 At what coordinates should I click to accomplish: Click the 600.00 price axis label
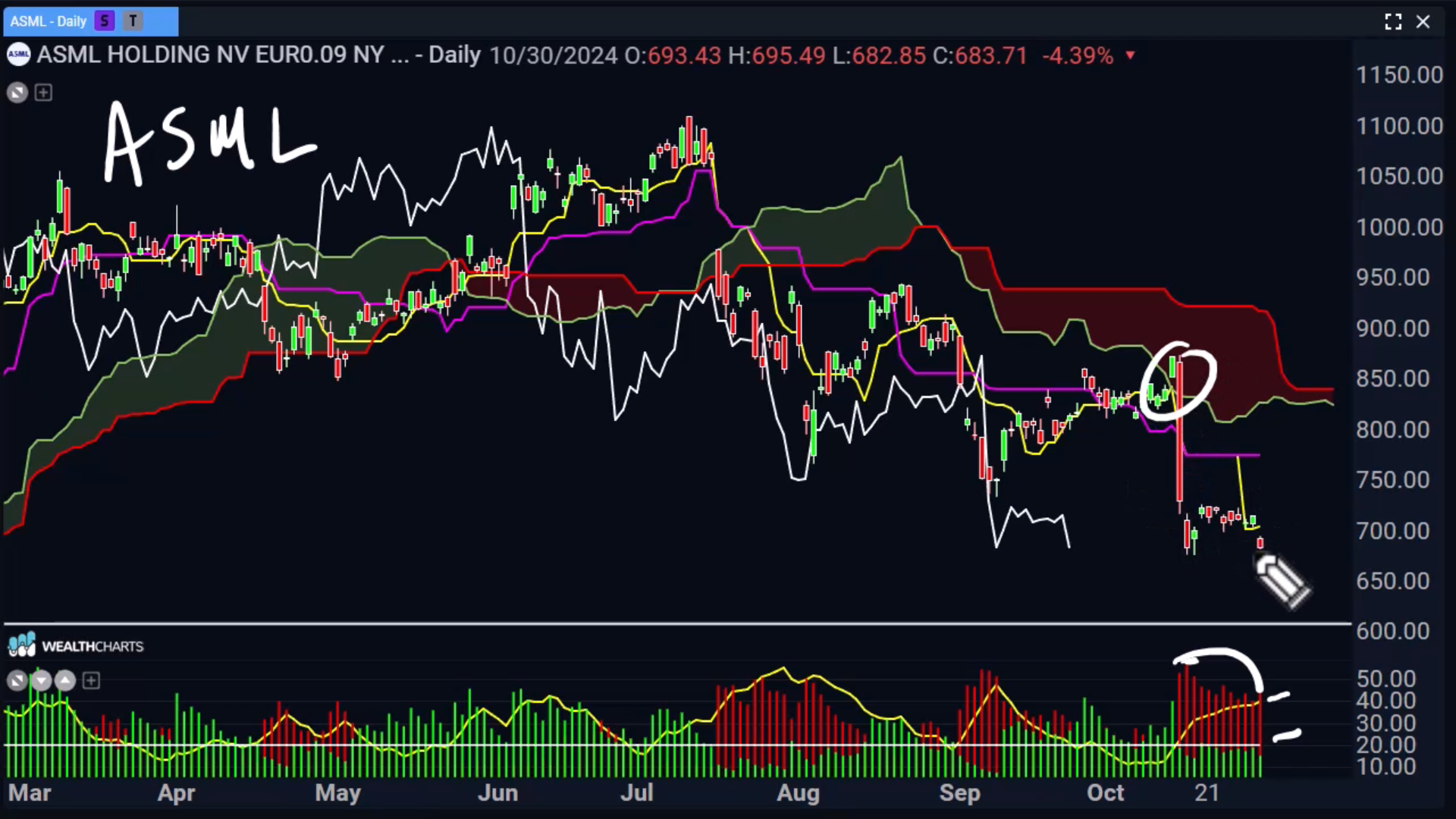pos(1392,631)
